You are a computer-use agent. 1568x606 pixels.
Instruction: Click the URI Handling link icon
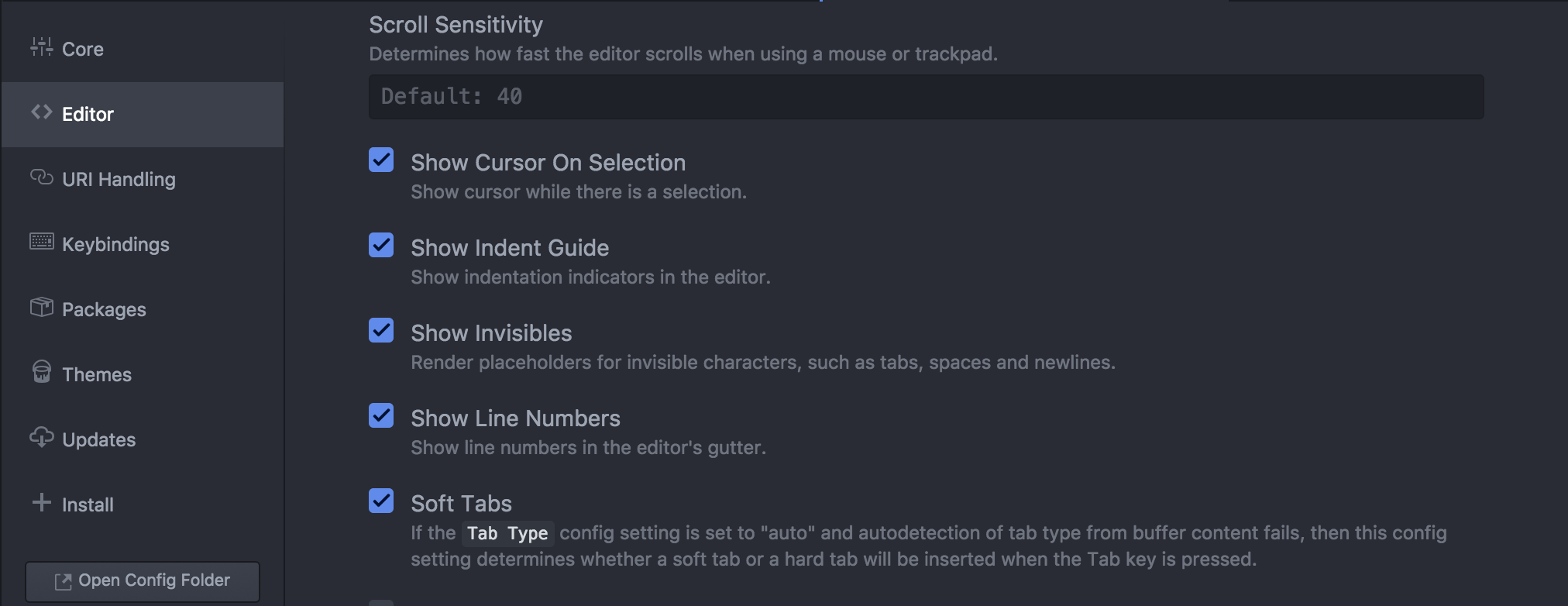(41, 177)
